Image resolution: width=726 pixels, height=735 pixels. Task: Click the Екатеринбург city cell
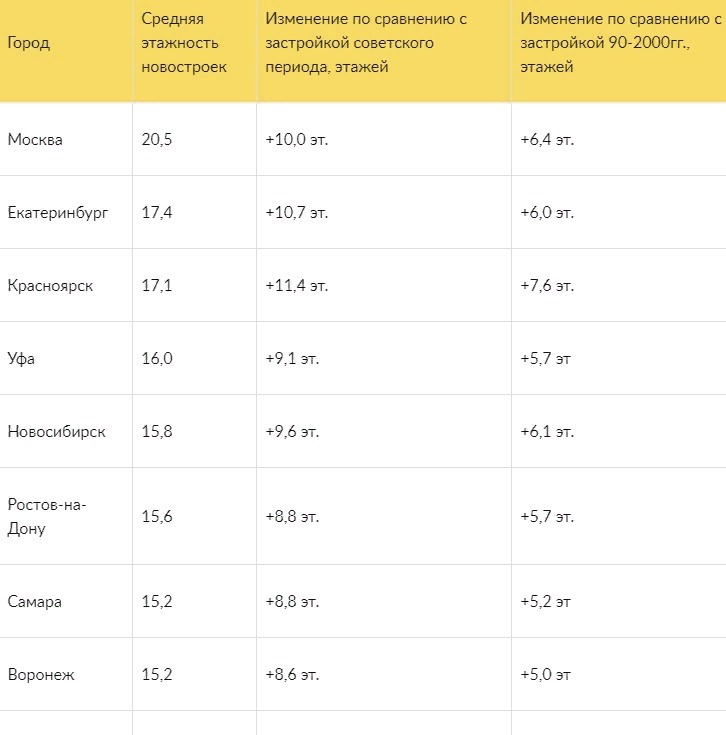click(58, 213)
